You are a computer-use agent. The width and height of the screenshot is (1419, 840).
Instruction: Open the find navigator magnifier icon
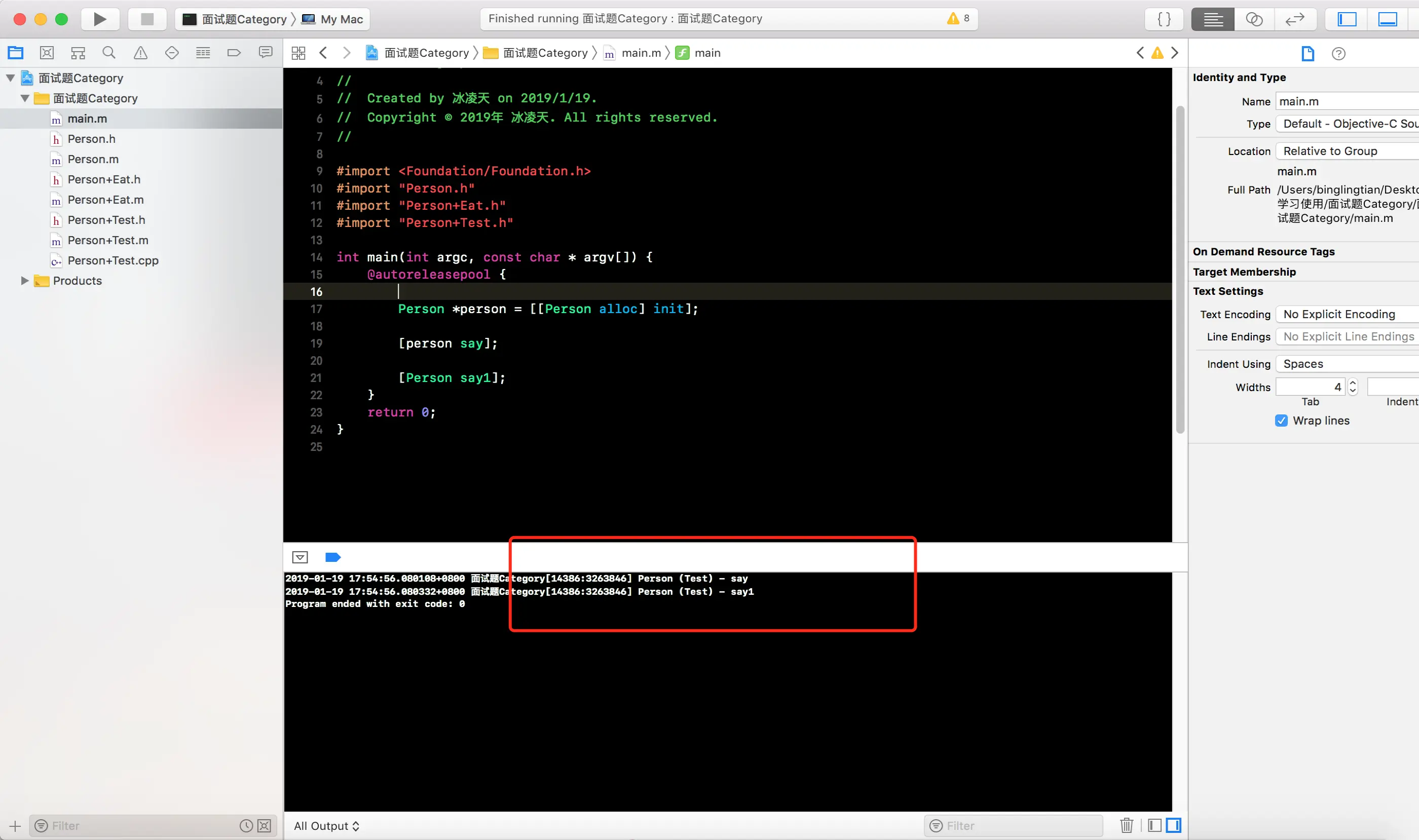click(x=109, y=53)
